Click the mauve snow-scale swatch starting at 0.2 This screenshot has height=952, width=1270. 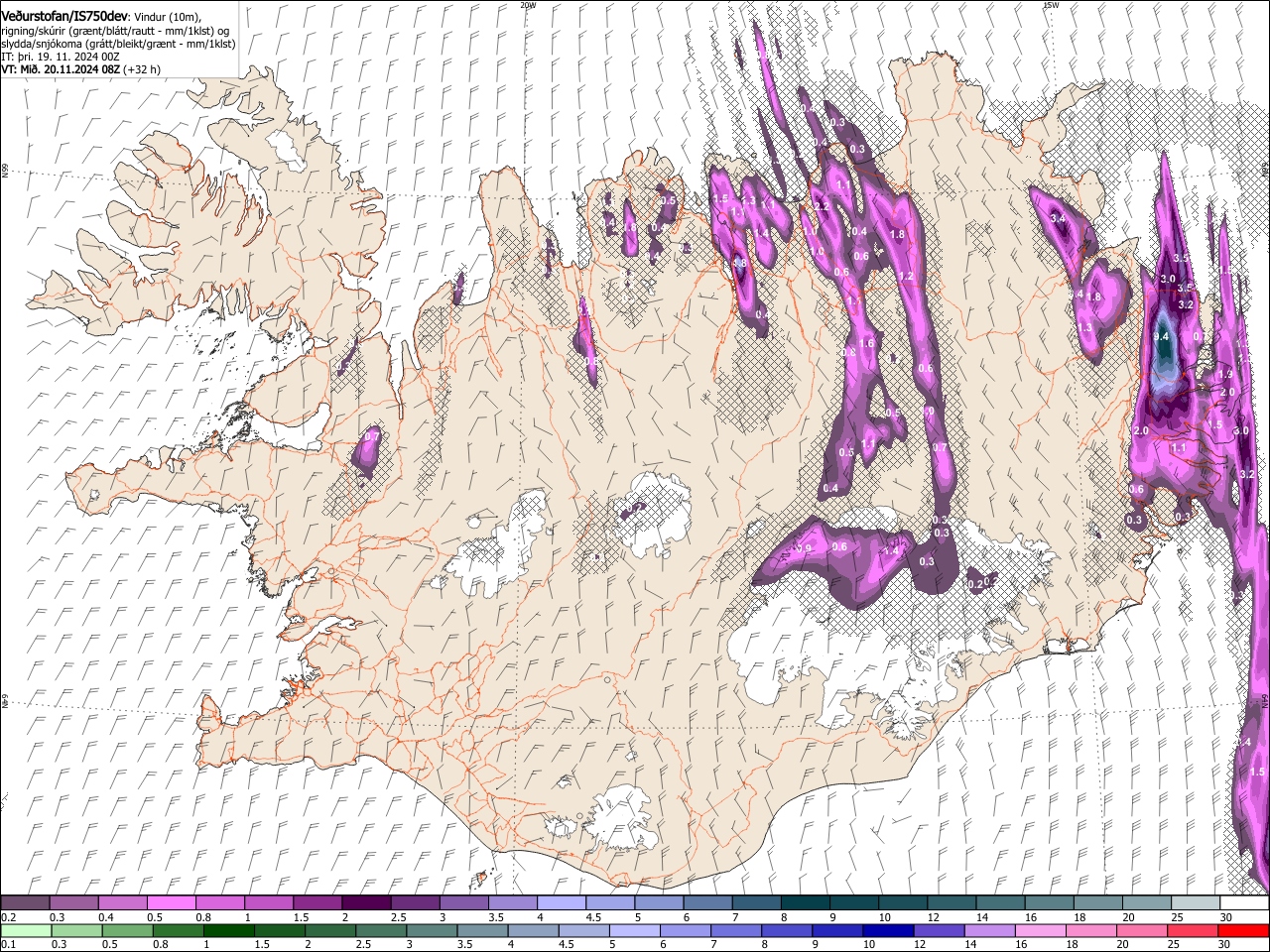tap(25, 903)
